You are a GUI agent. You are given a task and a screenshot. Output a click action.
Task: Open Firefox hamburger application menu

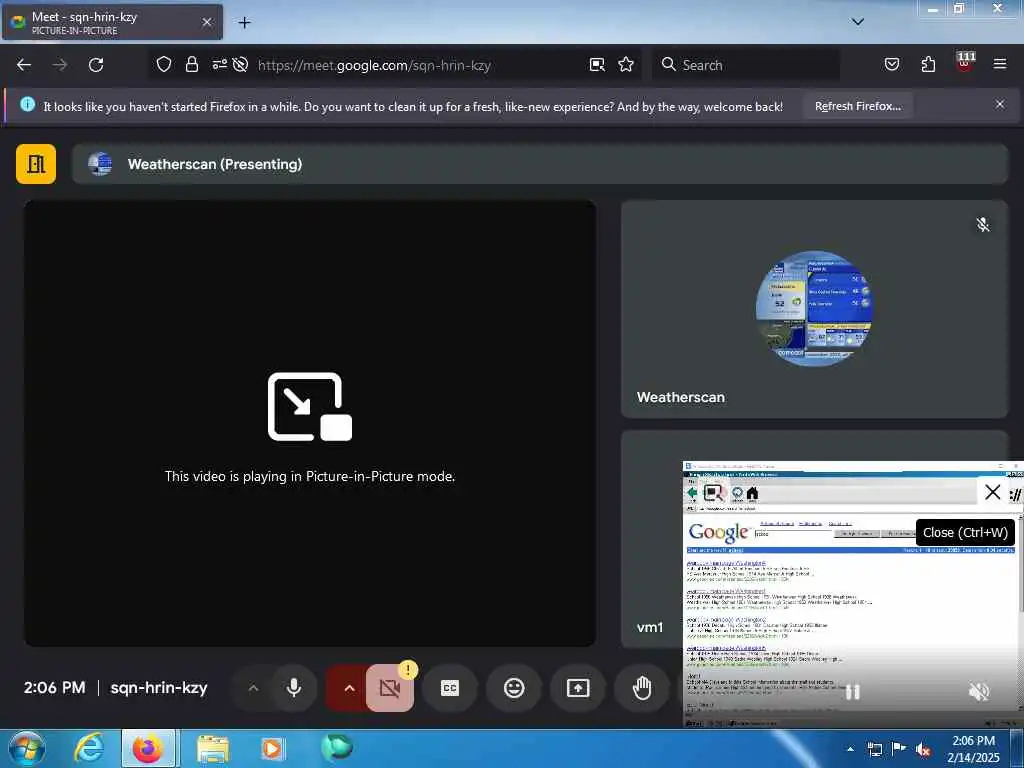1000,64
